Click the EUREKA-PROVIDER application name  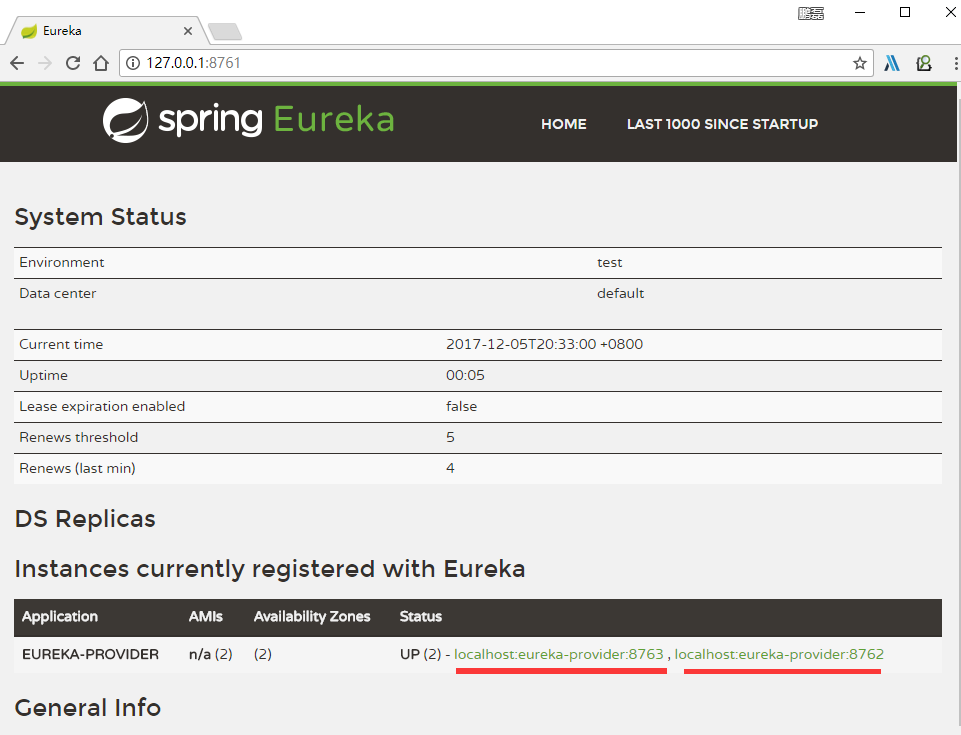tap(90, 654)
